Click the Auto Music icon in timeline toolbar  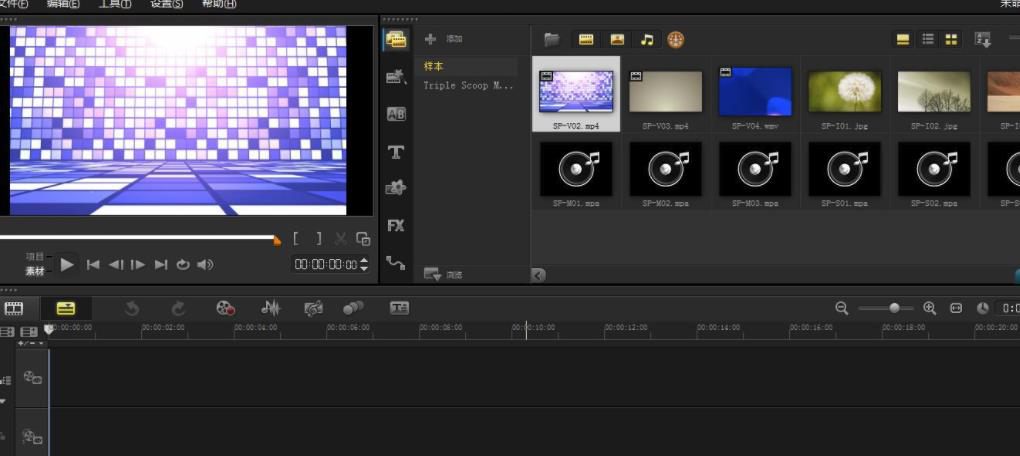[313, 309]
